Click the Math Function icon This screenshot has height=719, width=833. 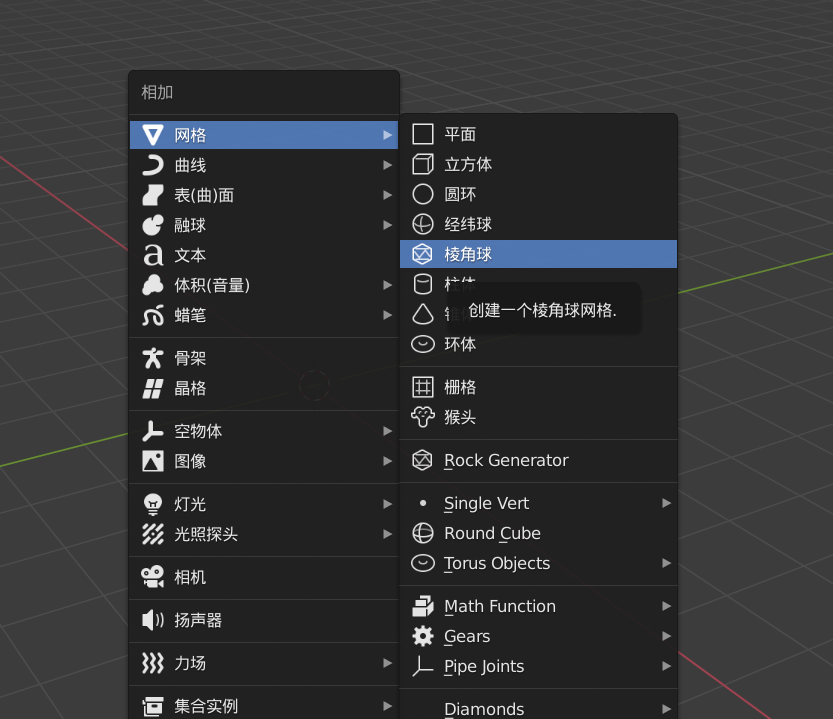[x=423, y=606]
